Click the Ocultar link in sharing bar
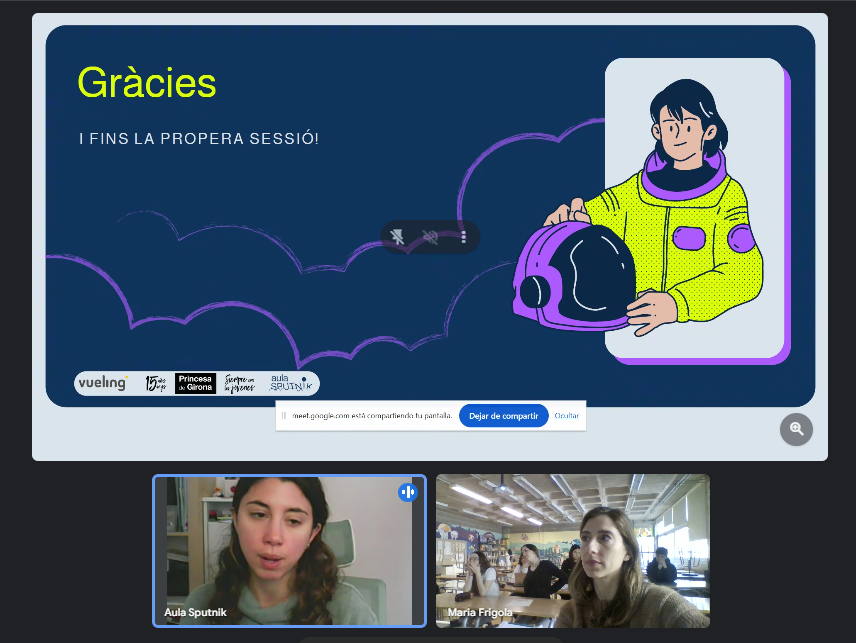The image size is (856, 643). (567, 415)
